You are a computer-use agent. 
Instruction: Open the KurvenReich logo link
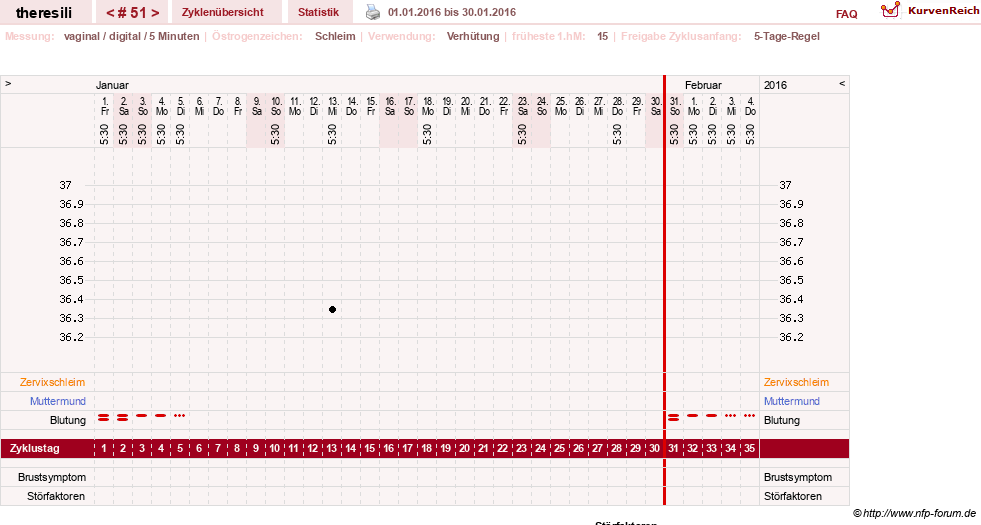[930, 11]
